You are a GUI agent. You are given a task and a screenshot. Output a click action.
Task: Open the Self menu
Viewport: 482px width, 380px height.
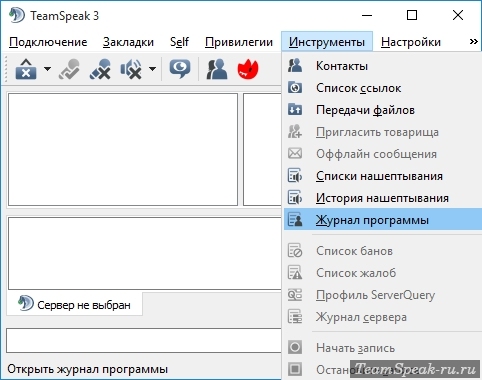(179, 42)
